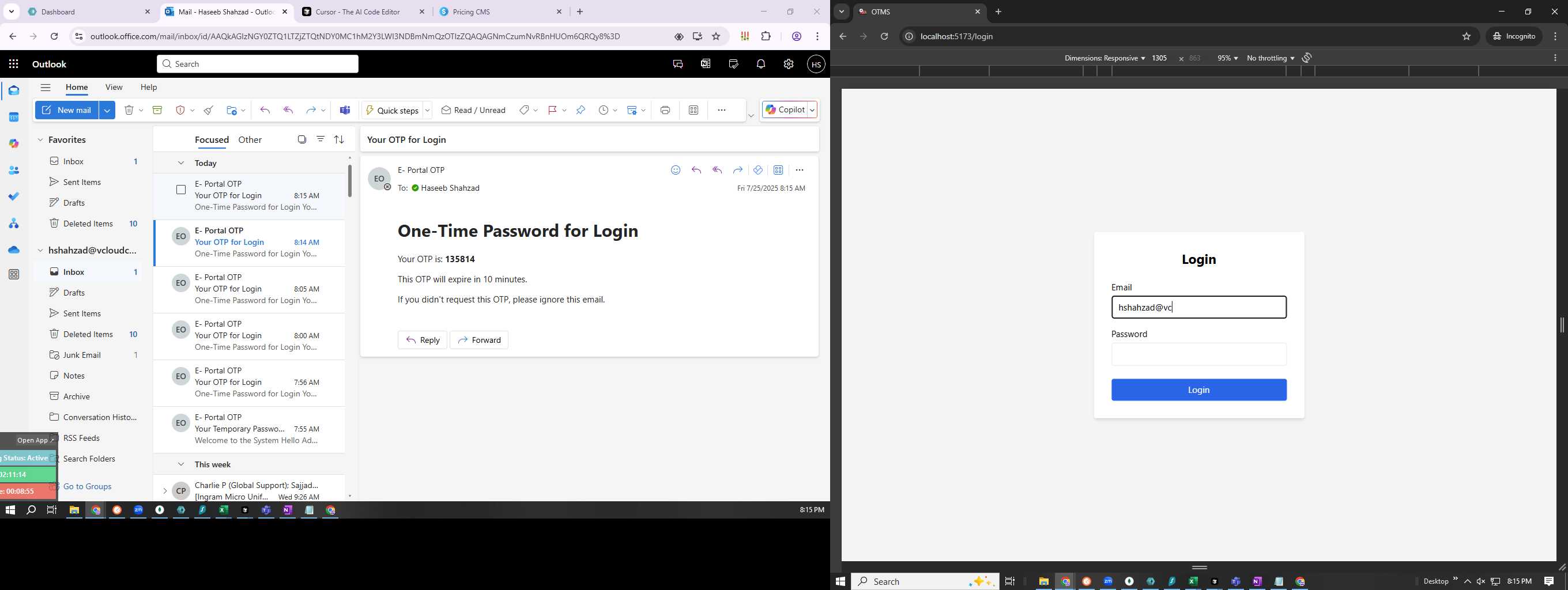Click the Password field in OTMS login
Screen dimensions: 1568x590
1198,354
